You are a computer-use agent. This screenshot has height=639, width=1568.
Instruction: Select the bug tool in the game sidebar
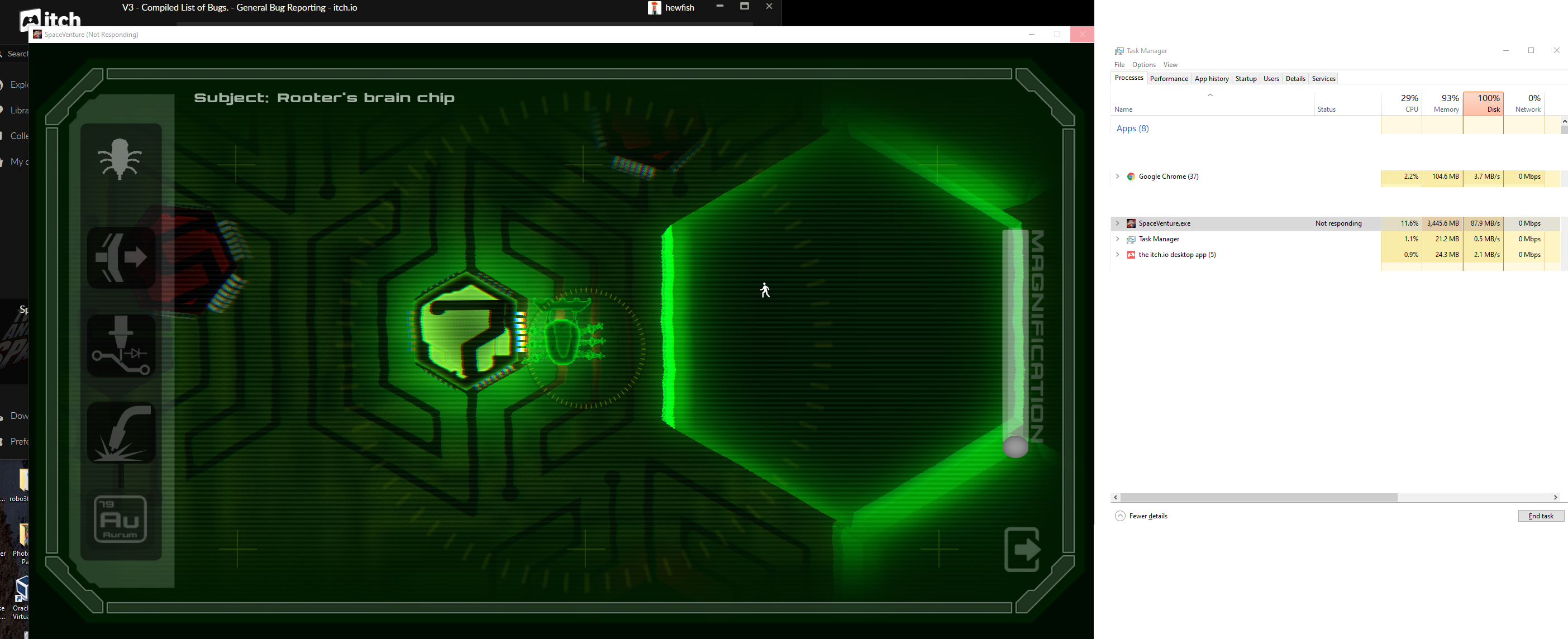pyautogui.click(x=120, y=159)
